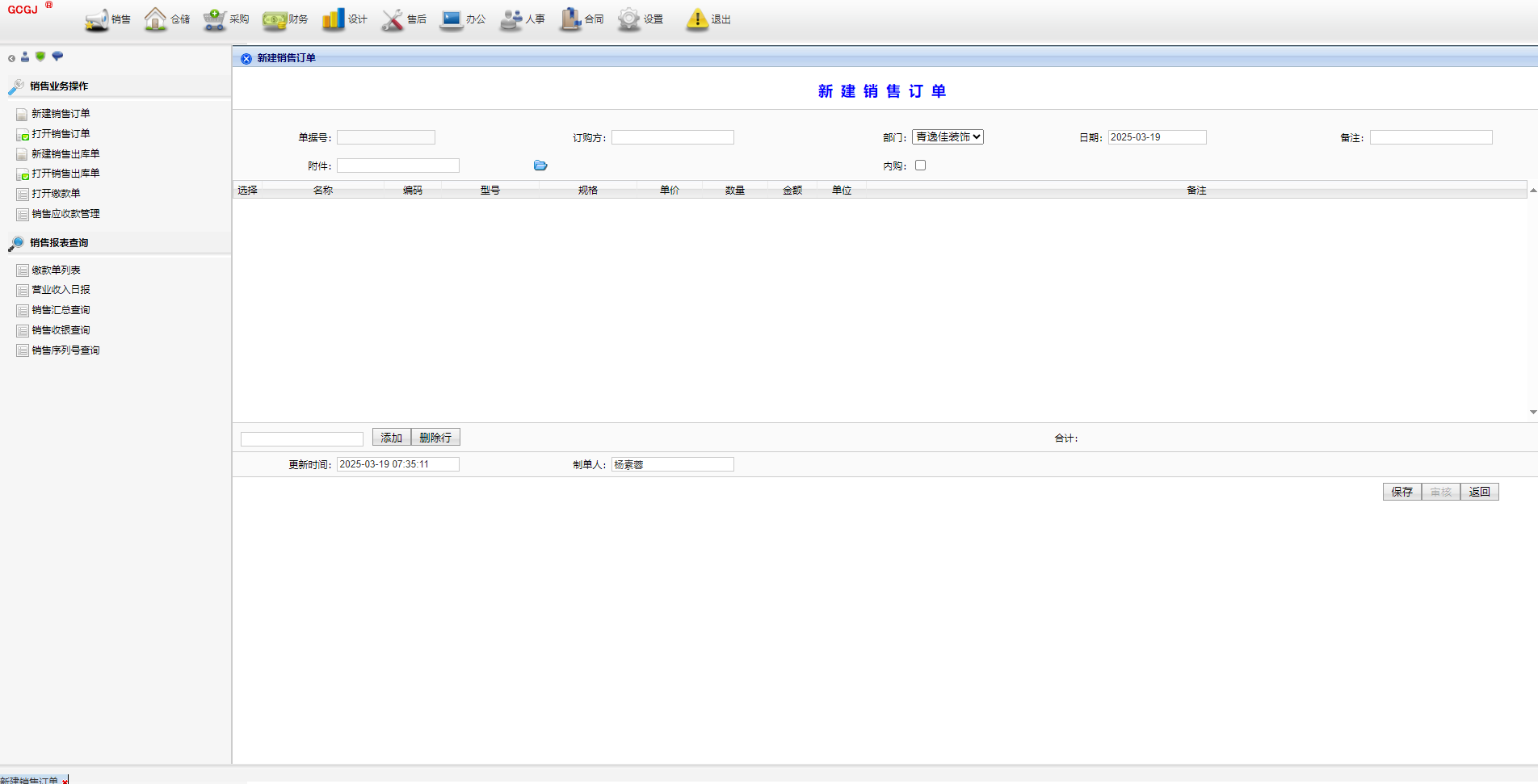Collapse the 销售报表查询 section
The height and width of the screenshot is (784, 1538).
point(58,243)
